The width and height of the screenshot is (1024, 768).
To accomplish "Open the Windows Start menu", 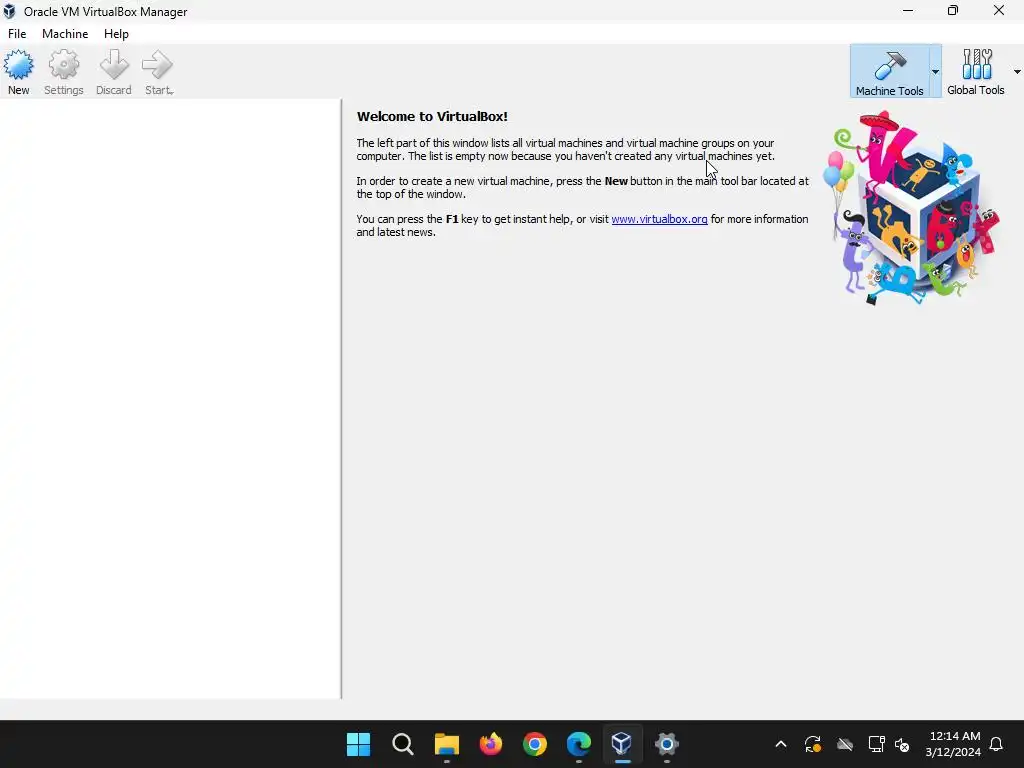I will point(358,744).
